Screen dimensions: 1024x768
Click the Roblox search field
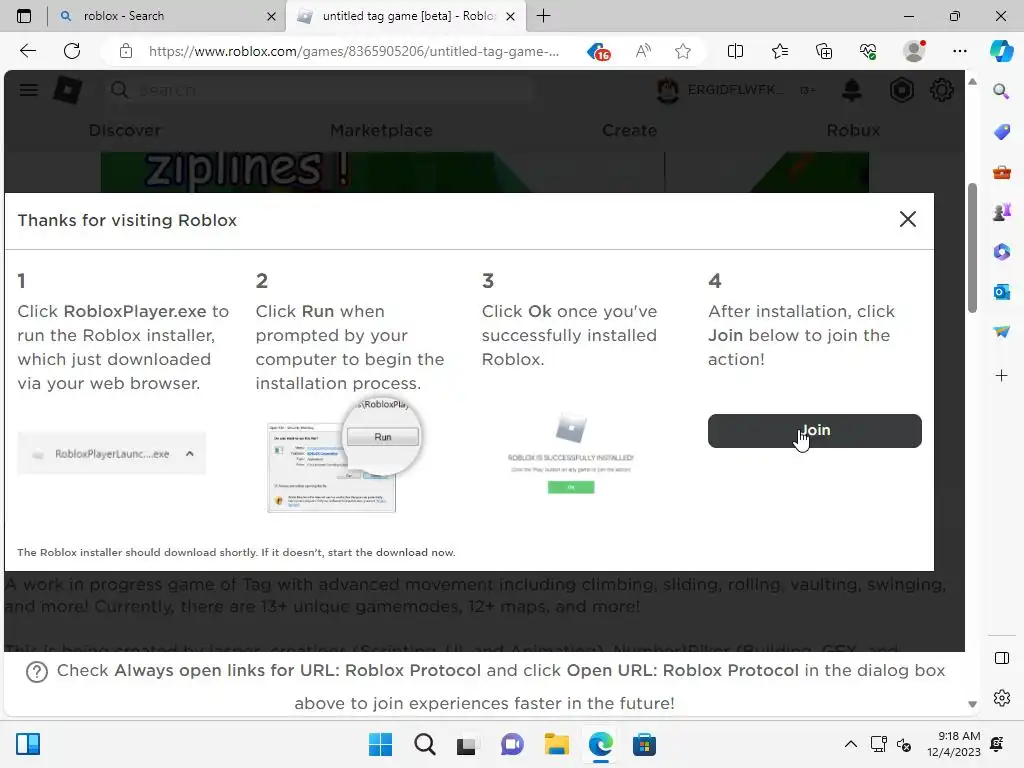[320, 90]
